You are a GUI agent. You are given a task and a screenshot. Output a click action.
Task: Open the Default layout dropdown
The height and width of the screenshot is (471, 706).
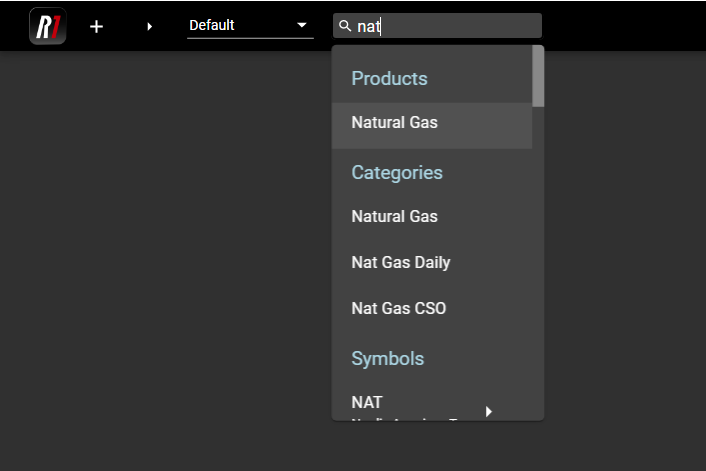[x=240, y=25]
